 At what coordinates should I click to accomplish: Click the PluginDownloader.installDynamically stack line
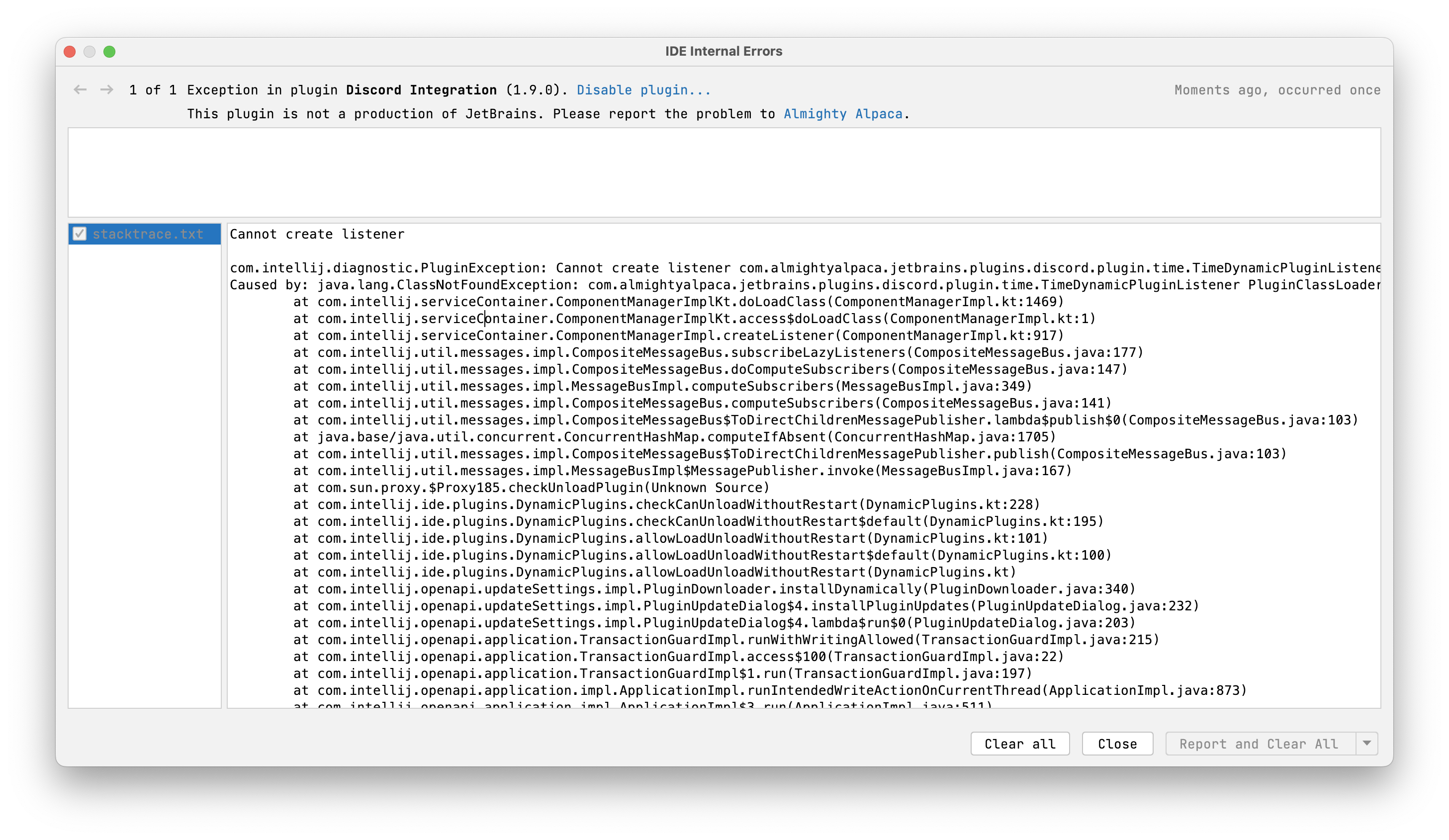click(x=714, y=589)
